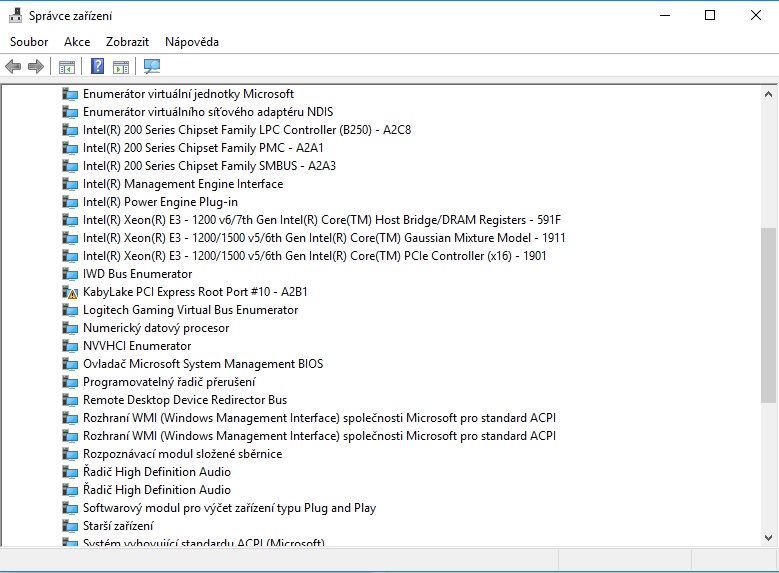Select Intel(R) Management Engine Interface device
This screenshot has width=779, height=573.
pyautogui.click(x=182, y=184)
